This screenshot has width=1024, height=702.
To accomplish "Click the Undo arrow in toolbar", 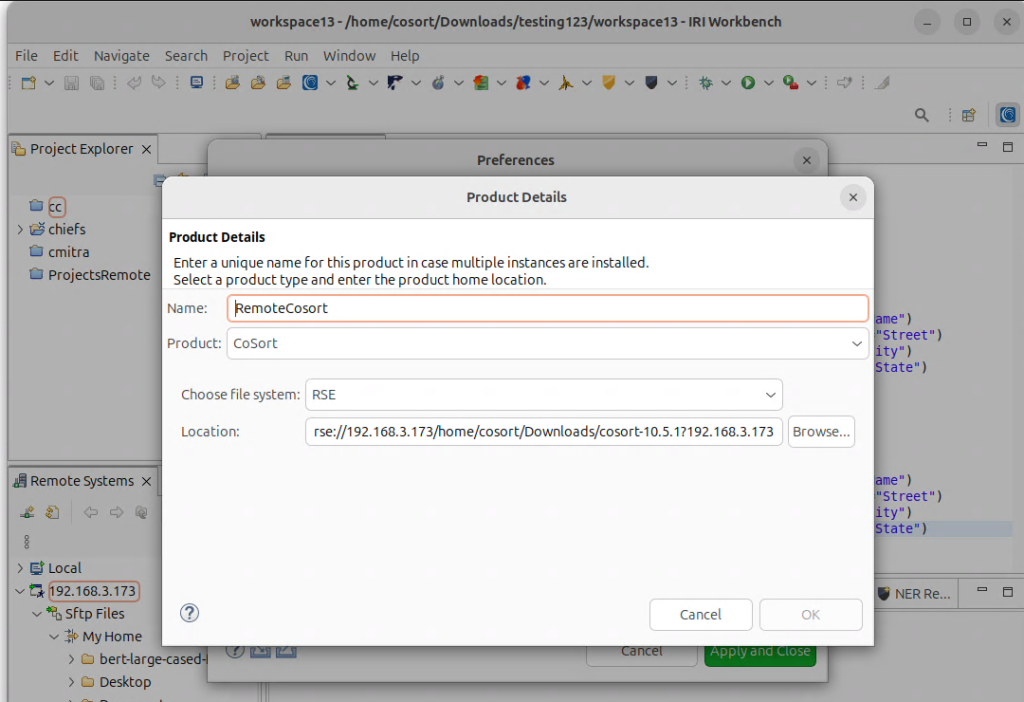I will tap(134, 83).
